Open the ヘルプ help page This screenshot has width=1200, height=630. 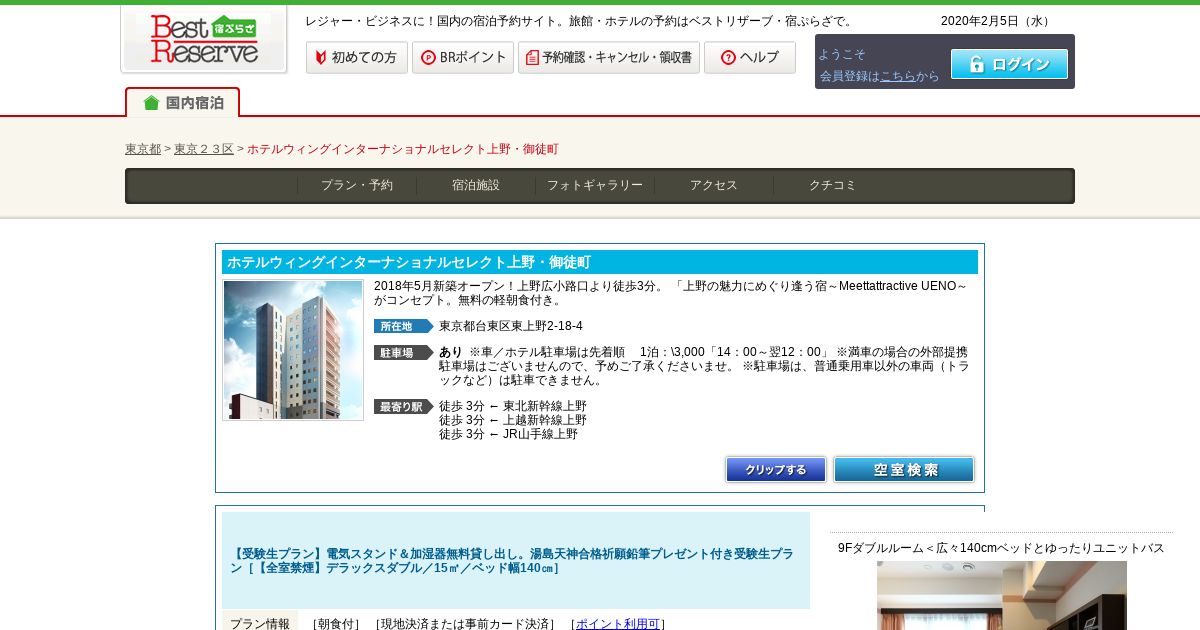point(750,57)
